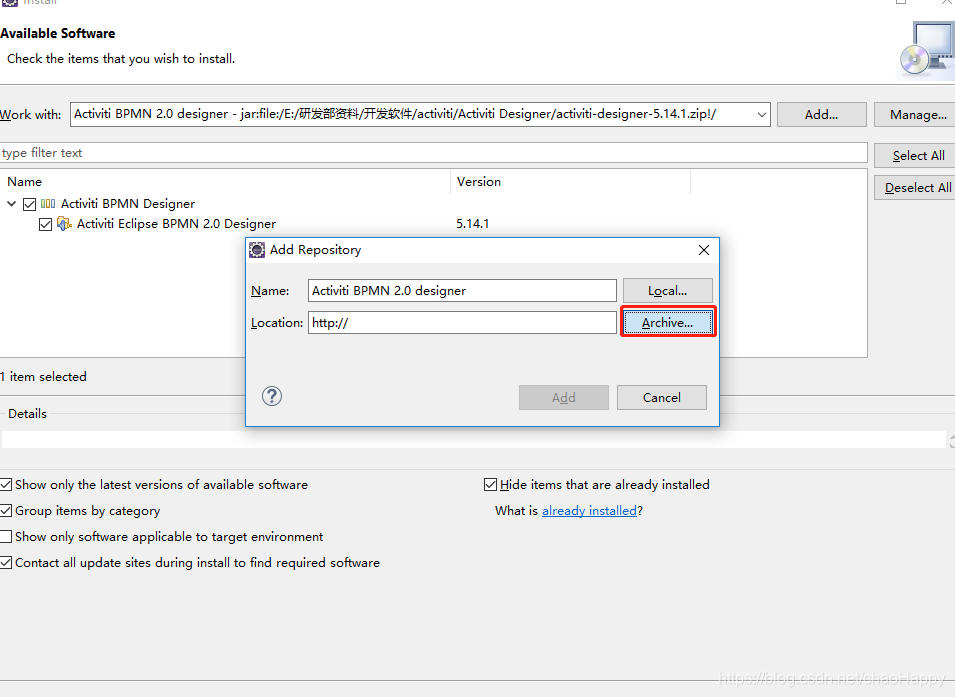Screen dimensions: 955x697
Task: Close the Add Repository dialog
Action: coord(703,250)
